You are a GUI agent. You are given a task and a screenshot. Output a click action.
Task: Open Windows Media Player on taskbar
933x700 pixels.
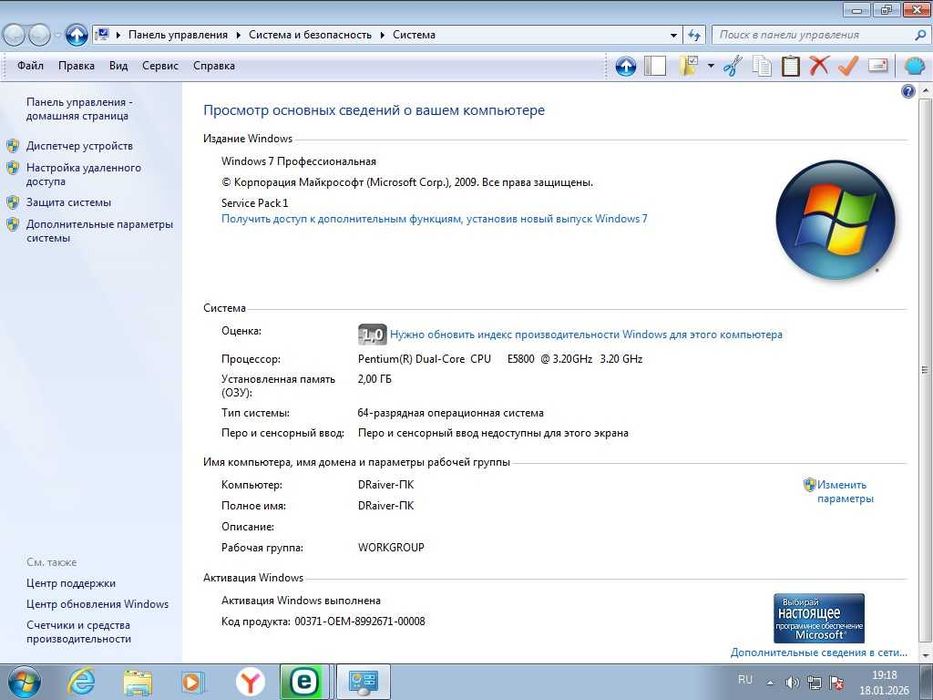193,682
